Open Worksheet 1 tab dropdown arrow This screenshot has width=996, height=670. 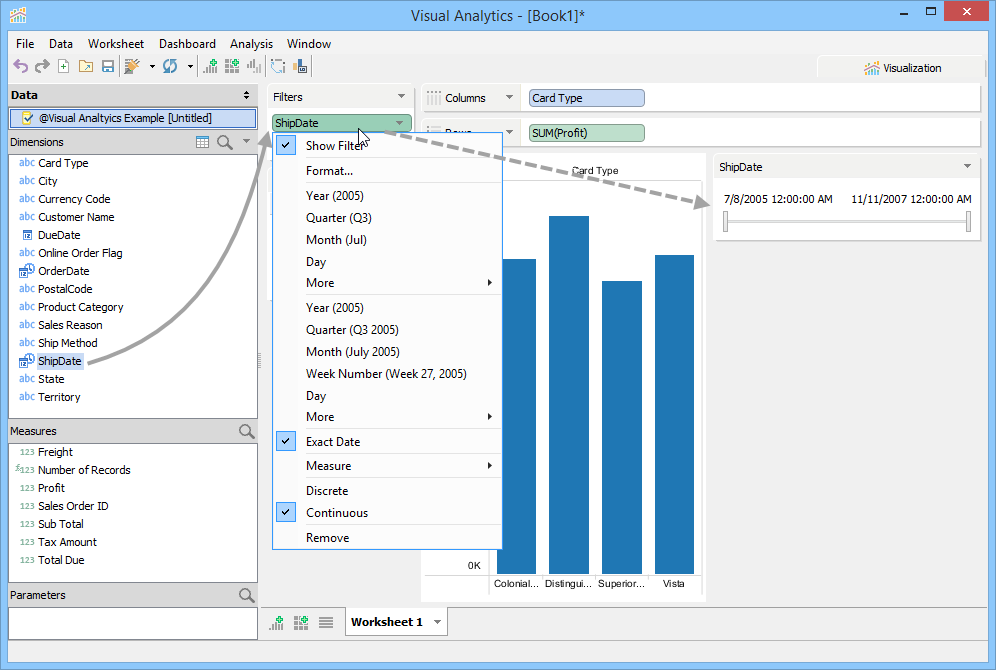pos(438,622)
